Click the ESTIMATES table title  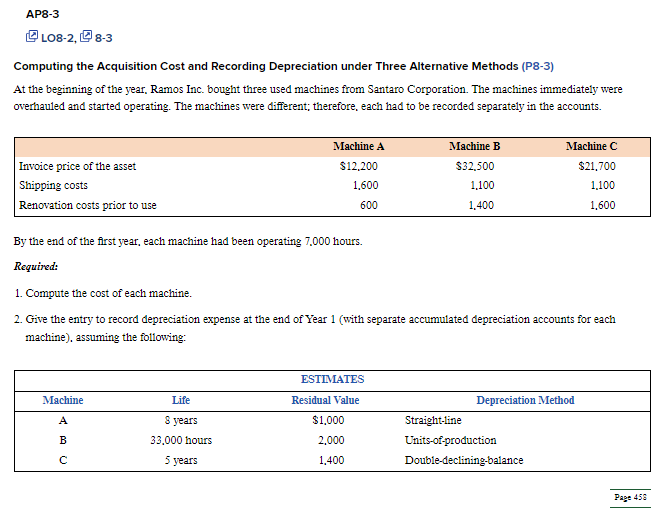(332, 379)
